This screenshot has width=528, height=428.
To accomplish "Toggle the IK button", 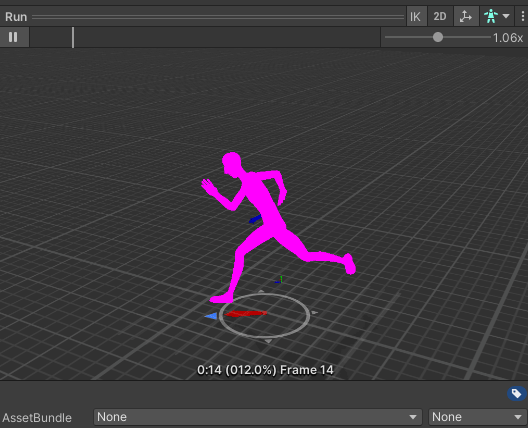I will (x=416, y=16).
